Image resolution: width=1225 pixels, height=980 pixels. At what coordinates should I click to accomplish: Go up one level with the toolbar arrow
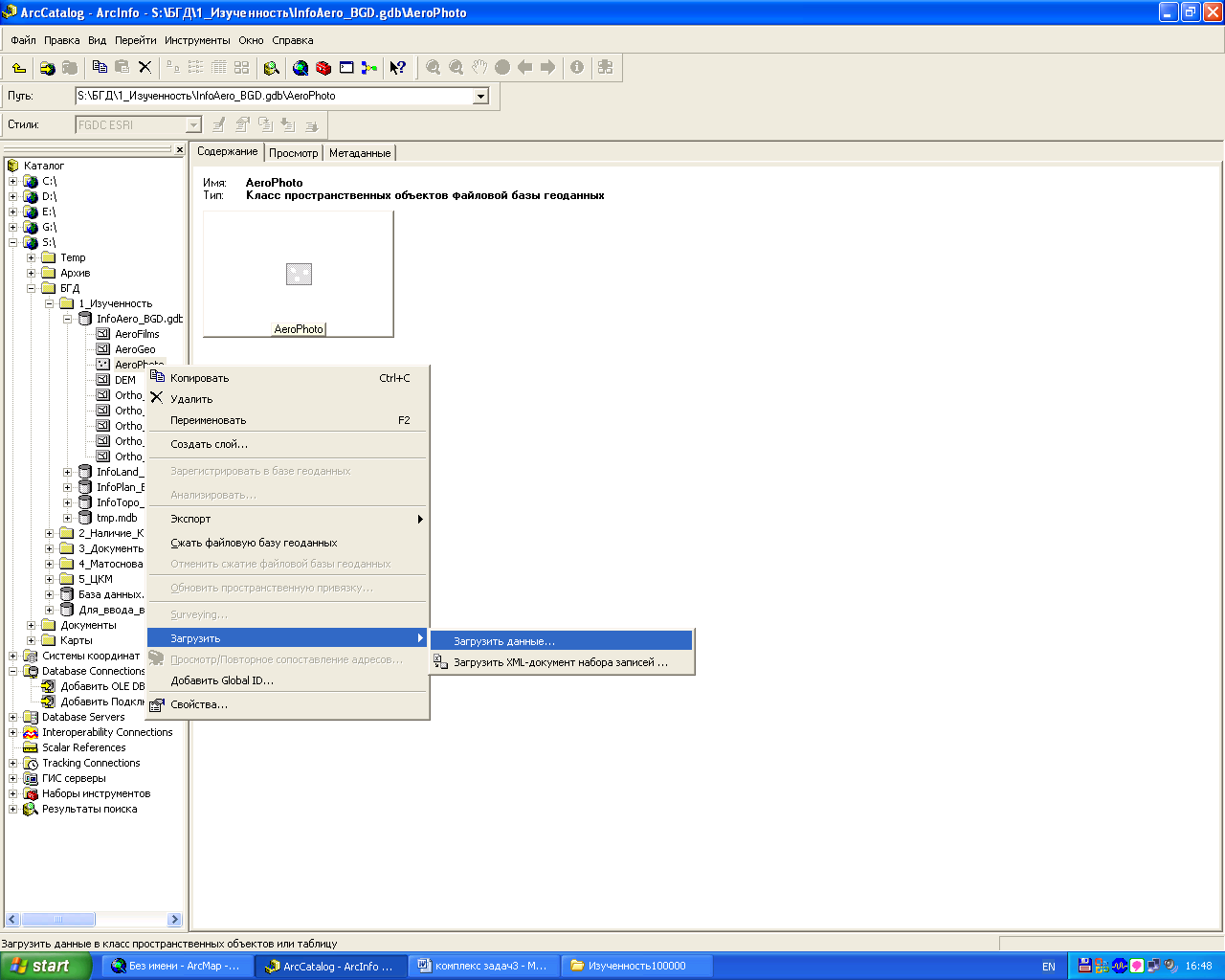click(19, 67)
